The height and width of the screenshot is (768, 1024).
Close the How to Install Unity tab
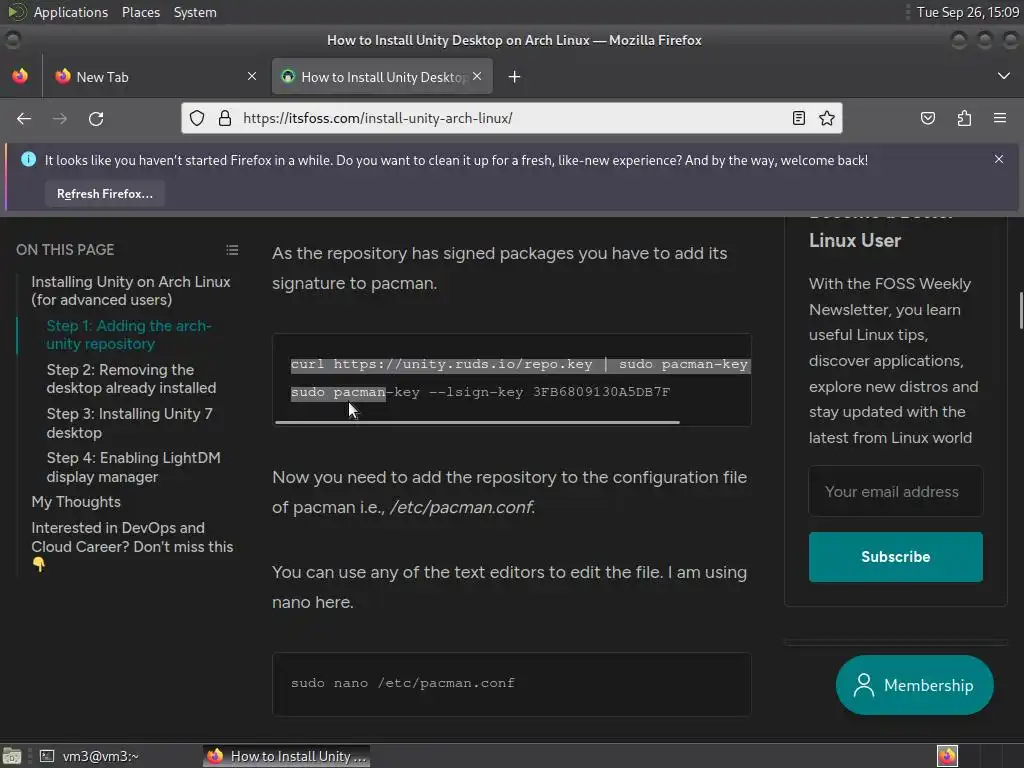tap(477, 76)
